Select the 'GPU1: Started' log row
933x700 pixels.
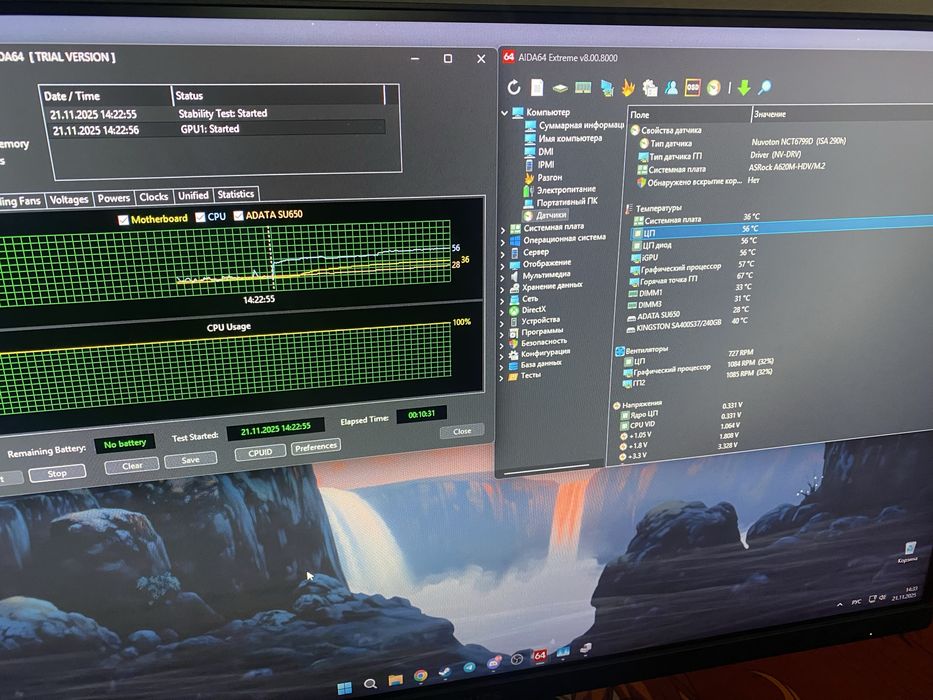(x=217, y=129)
